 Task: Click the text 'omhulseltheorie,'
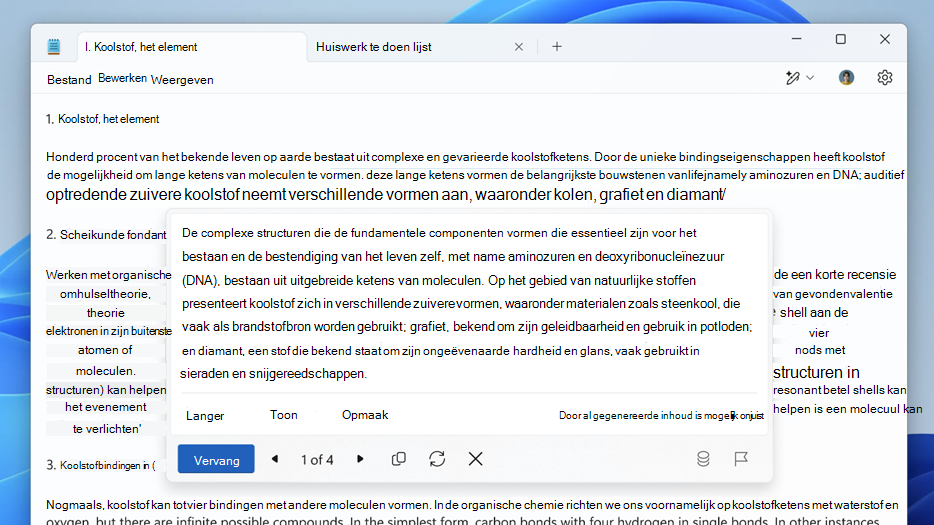[x=105, y=294]
